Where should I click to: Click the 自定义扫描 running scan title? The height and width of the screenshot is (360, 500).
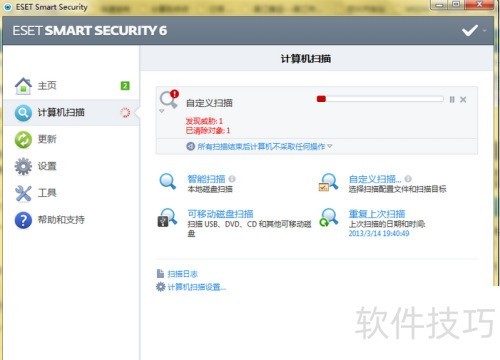[209, 103]
